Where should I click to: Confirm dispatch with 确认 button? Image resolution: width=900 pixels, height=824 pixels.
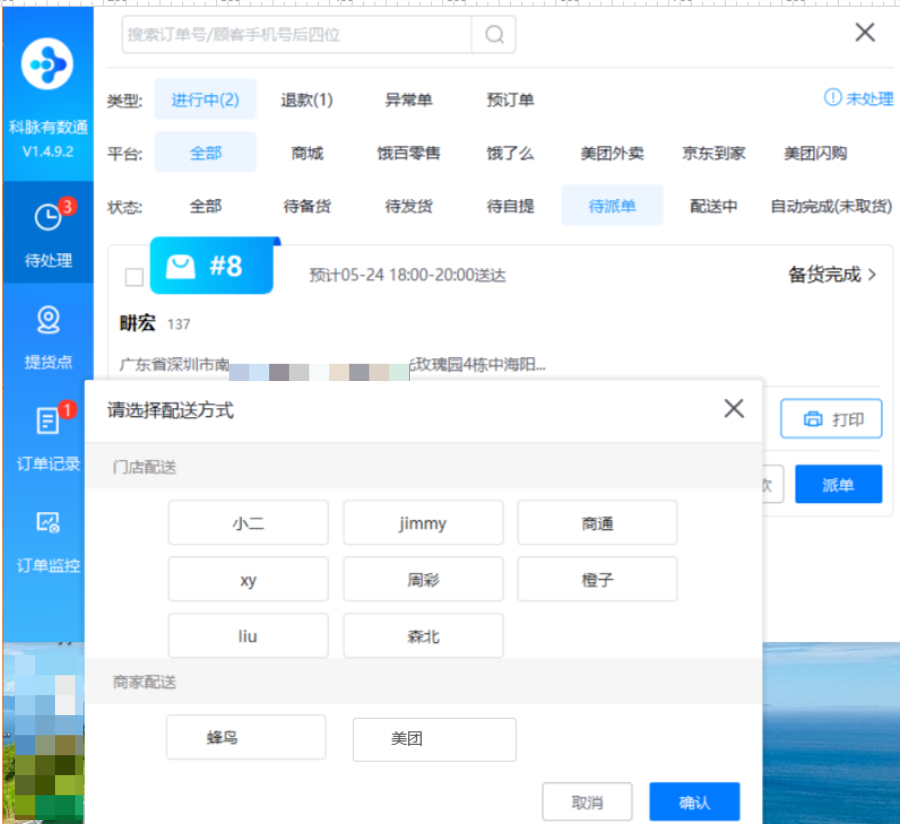[x=694, y=800]
